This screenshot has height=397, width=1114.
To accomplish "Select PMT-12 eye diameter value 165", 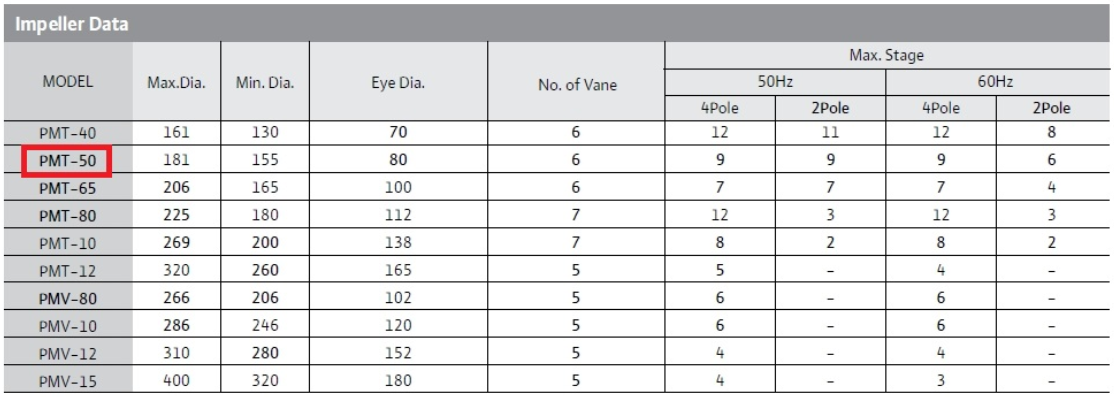I will (398, 271).
